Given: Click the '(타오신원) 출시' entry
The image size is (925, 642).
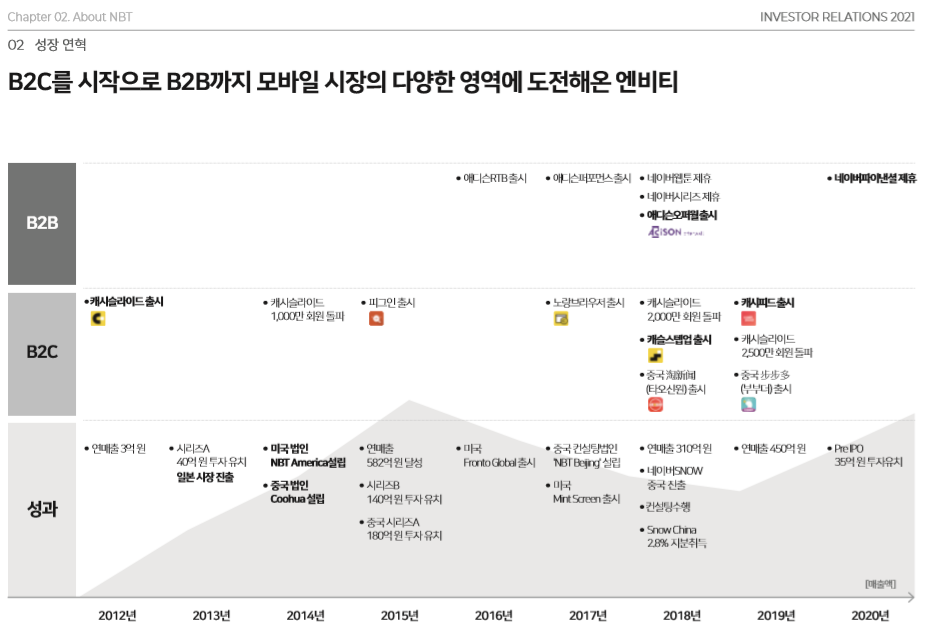Looking at the screenshot, I should pyautogui.click(x=675, y=389).
